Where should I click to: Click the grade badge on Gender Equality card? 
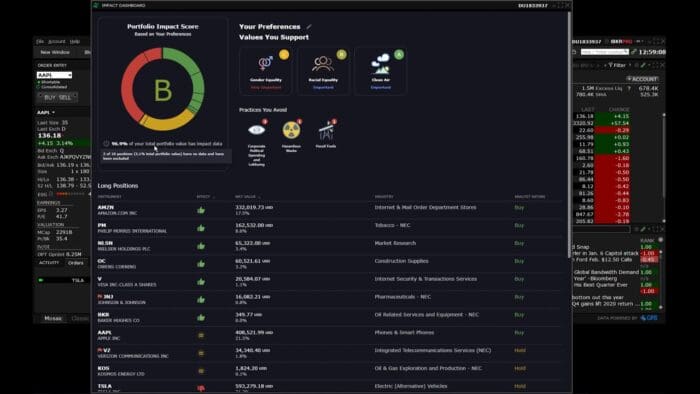pos(284,54)
